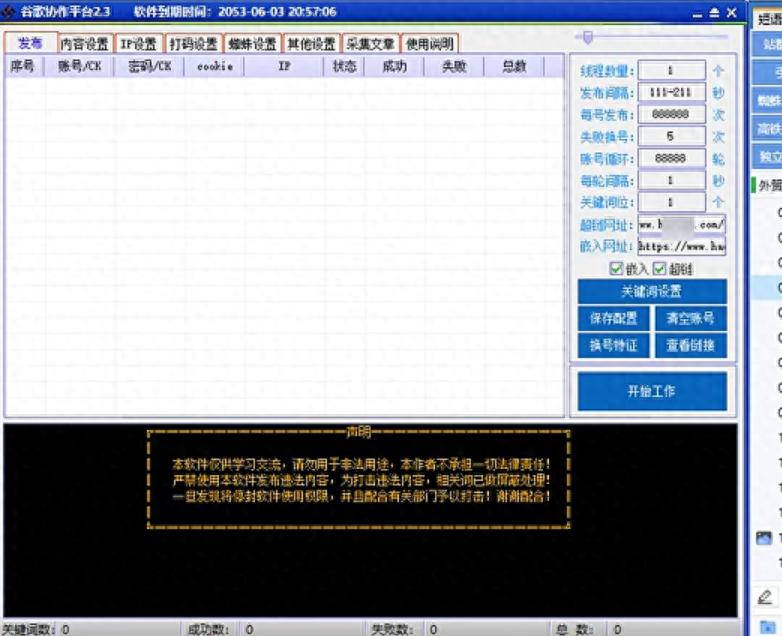Click the 成功 column header
The image size is (782, 636).
coord(394,66)
